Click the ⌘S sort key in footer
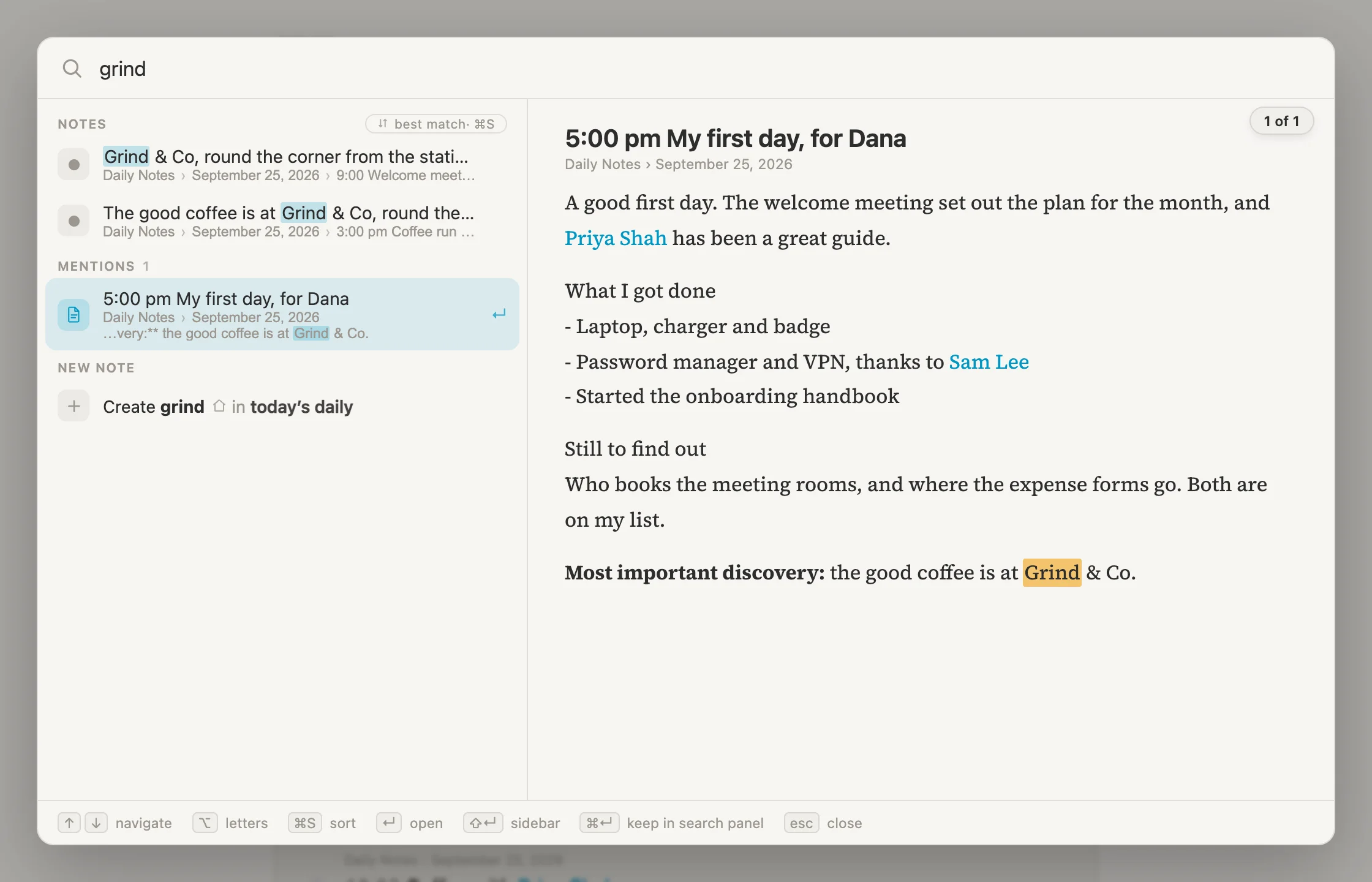Image resolution: width=1372 pixels, height=882 pixels. [x=305, y=823]
